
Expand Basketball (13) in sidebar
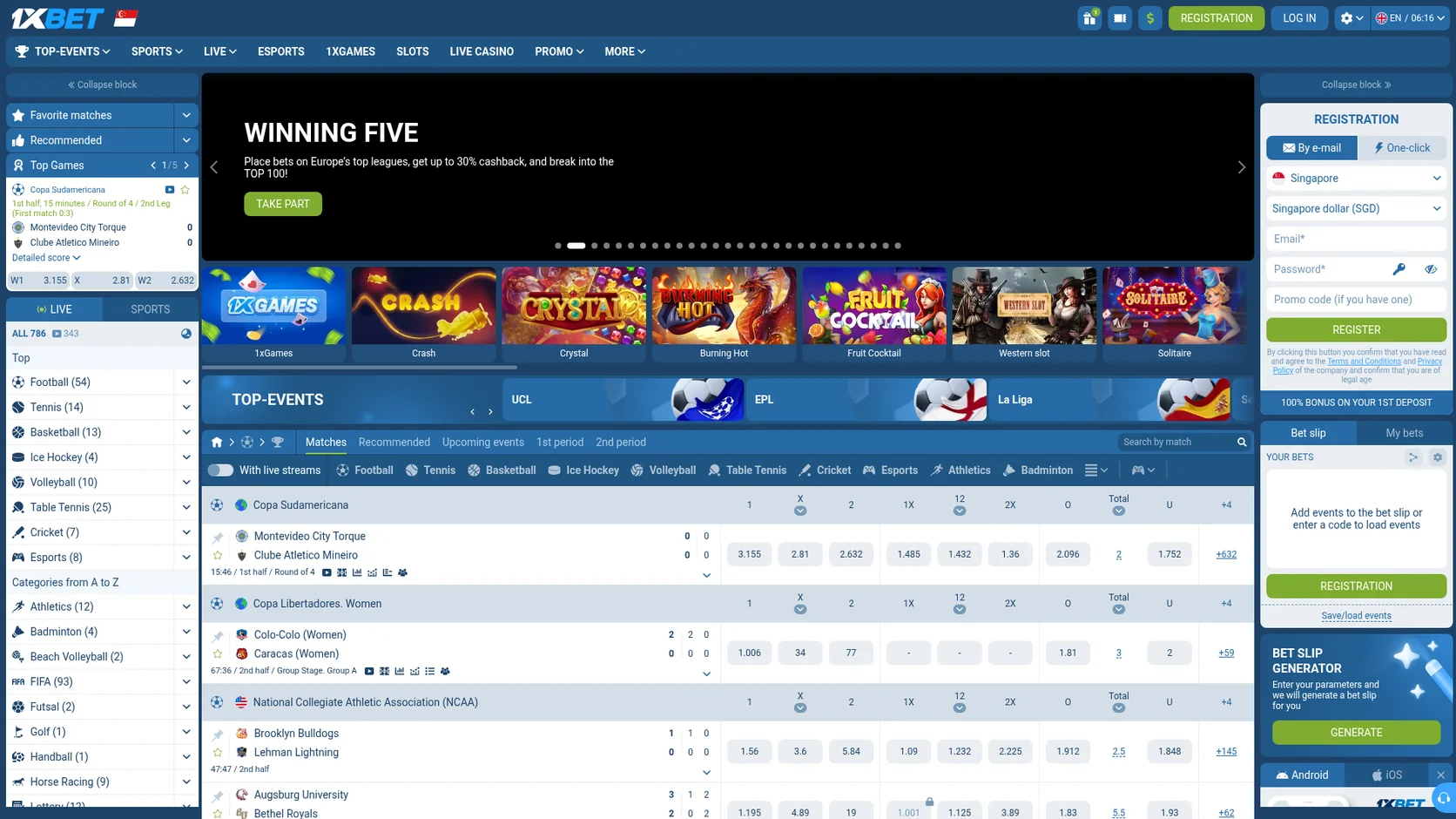186,432
